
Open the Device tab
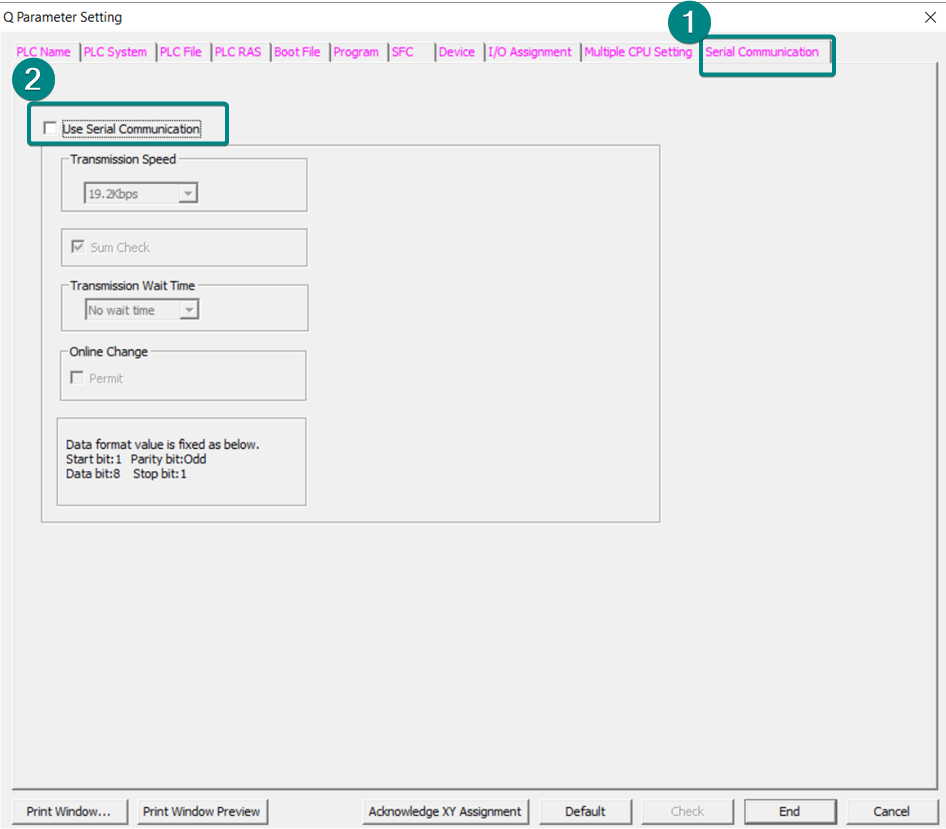(x=457, y=52)
